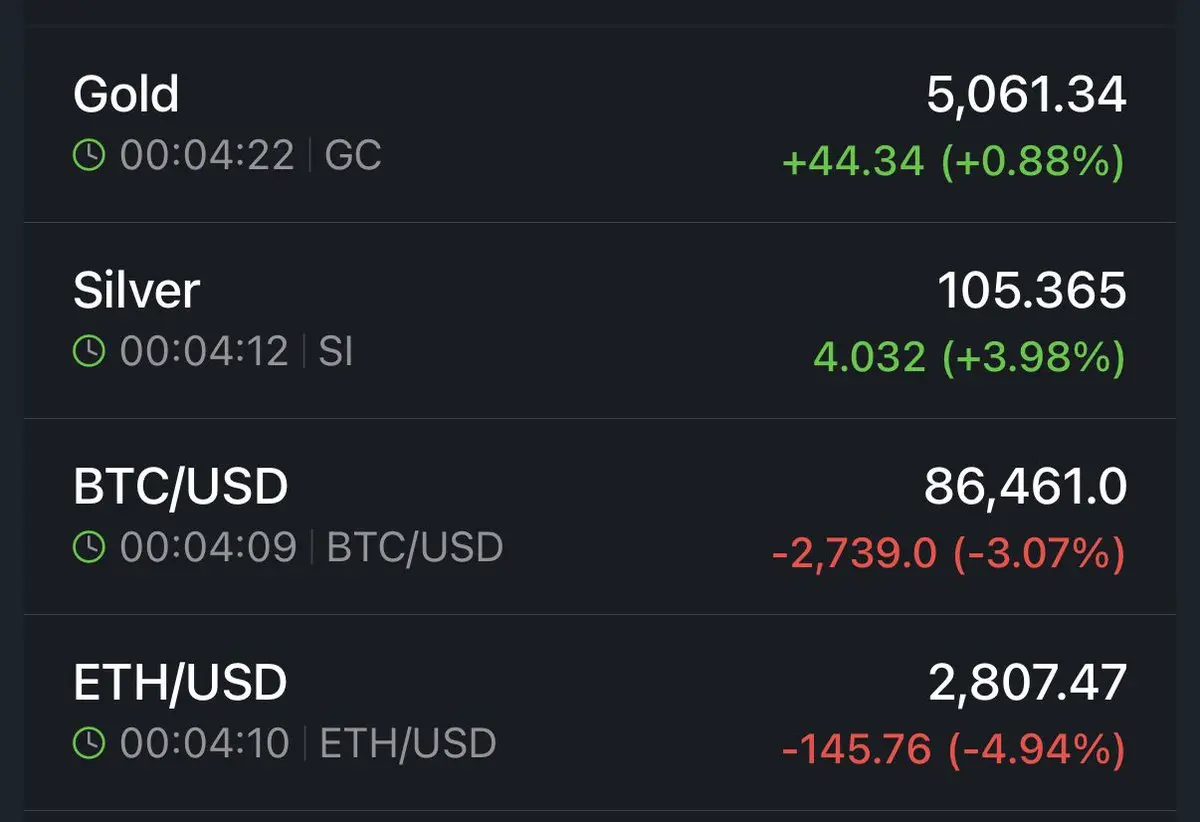Click Silver's 4.032 (+3.98%) change
Image resolution: width=1200 pixels, height=822 pixels.
click(x=969, y=357)
